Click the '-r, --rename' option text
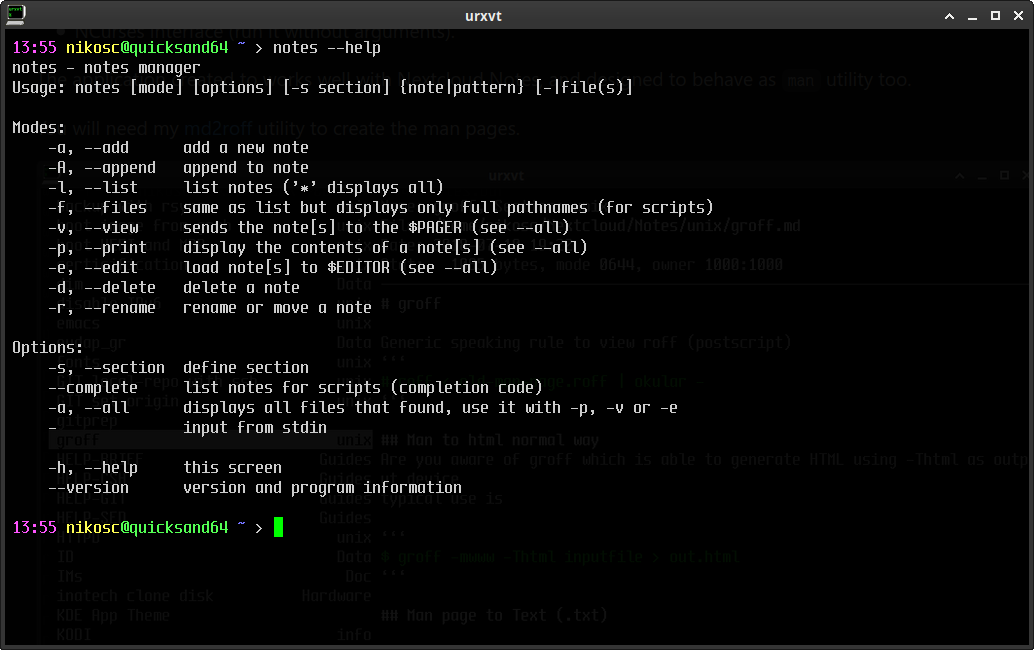 click(x=102, y=308)
